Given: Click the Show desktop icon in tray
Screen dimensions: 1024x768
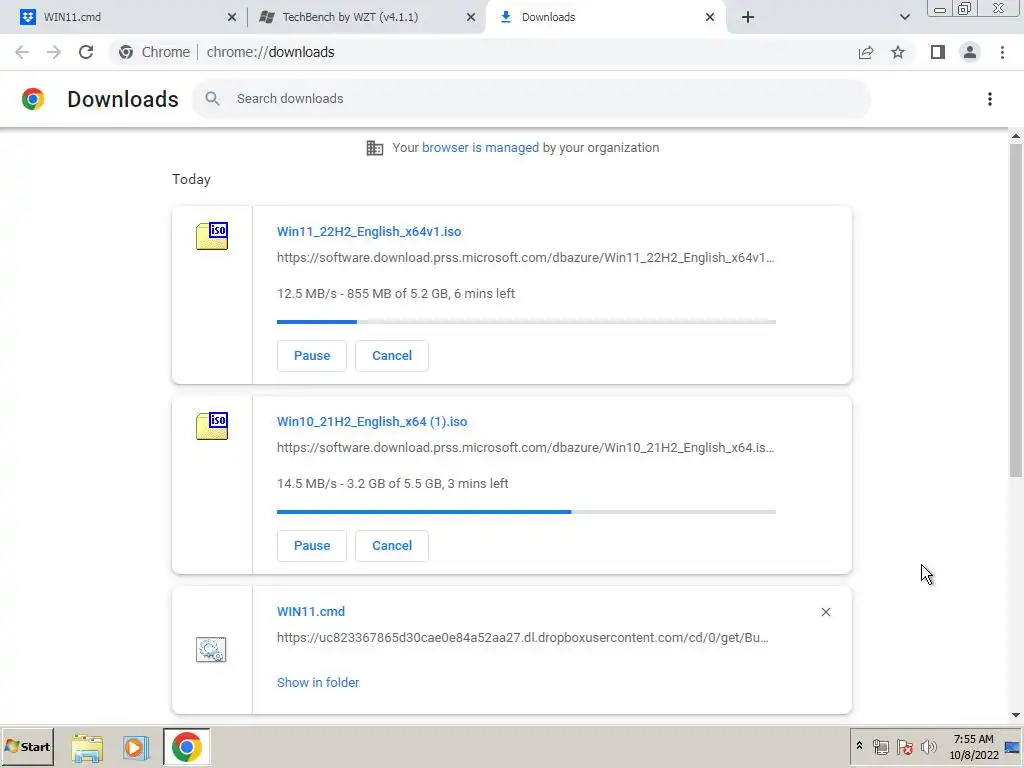Looking at the screenshot, I should (1012, 747).
